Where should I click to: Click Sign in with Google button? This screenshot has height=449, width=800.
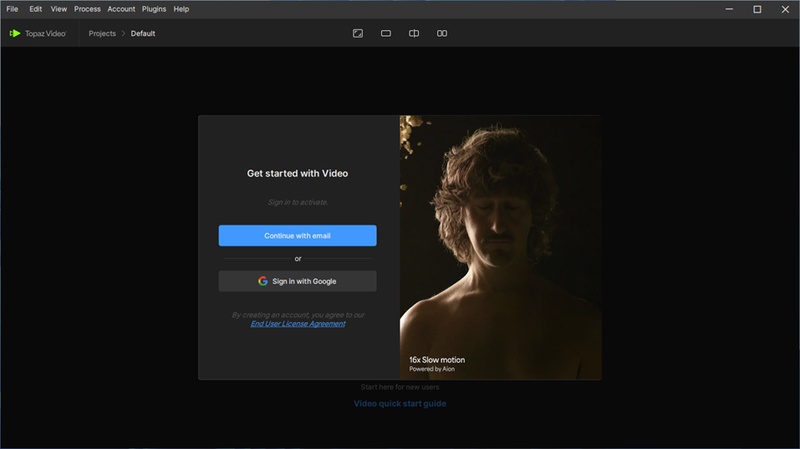coord(297,281)
